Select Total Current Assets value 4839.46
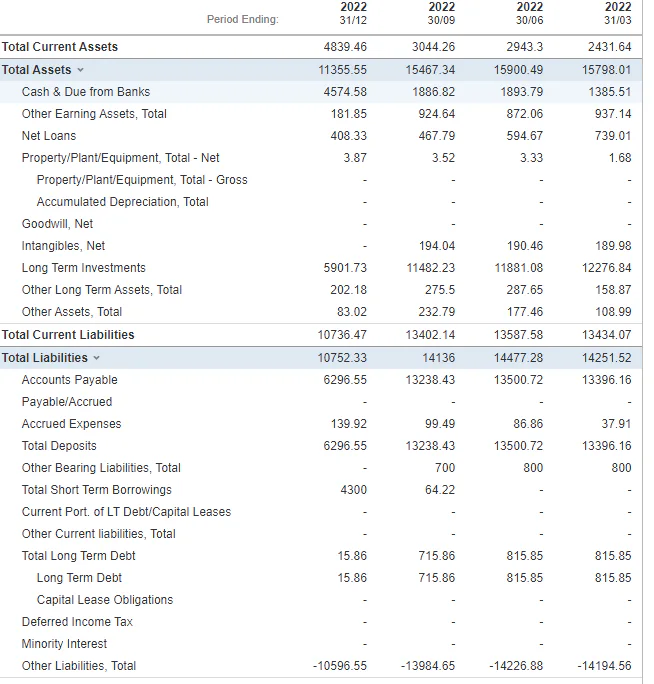This screenshot has height=684, width=654. [x=345, y=47]
